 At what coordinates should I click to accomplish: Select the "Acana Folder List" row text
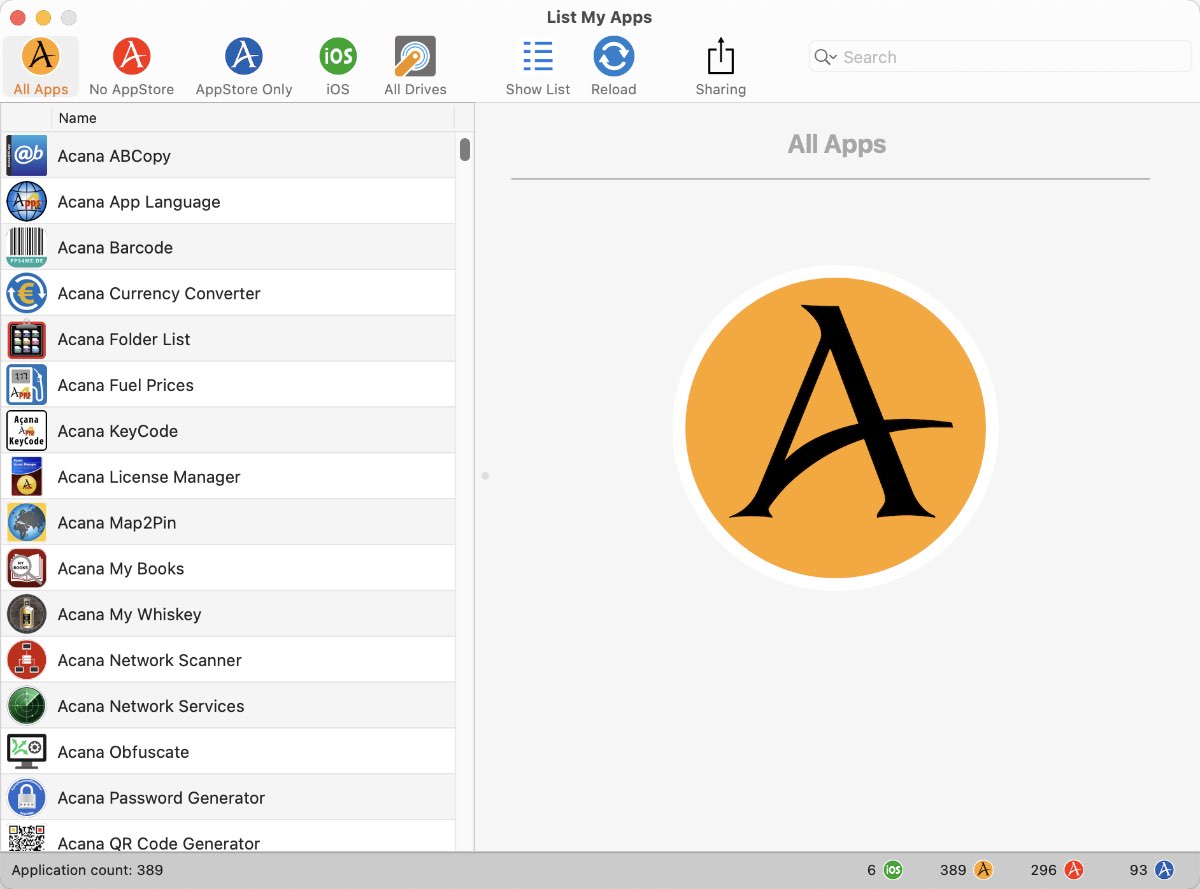124,340
